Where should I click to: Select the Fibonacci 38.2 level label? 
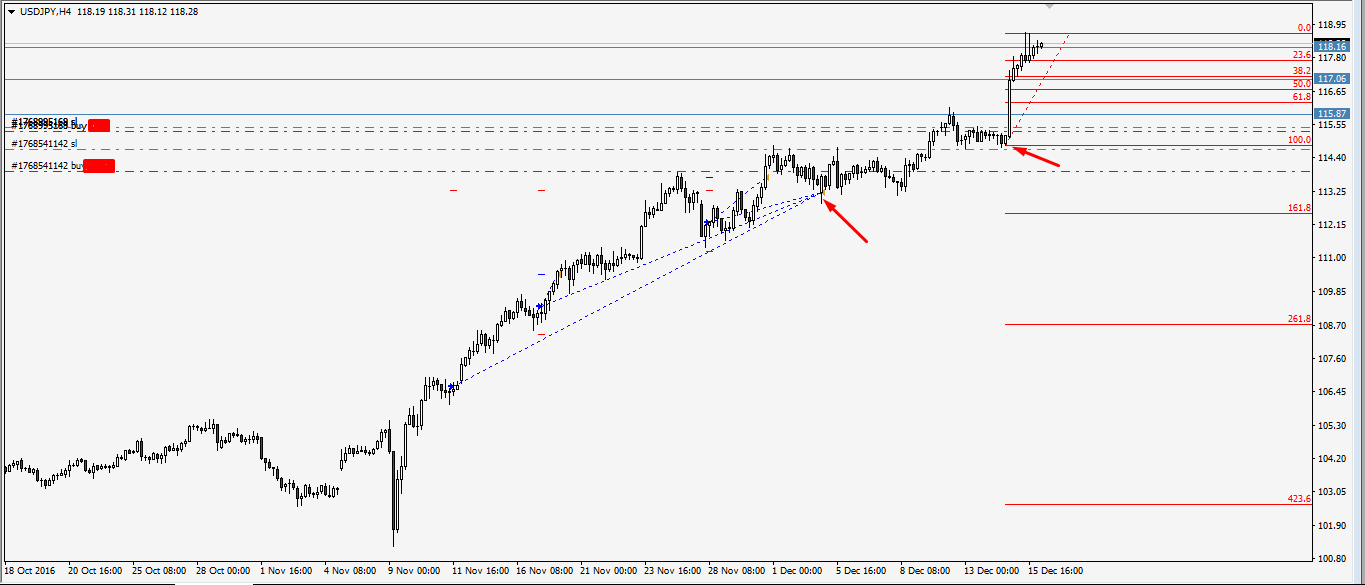[1301, 71]
